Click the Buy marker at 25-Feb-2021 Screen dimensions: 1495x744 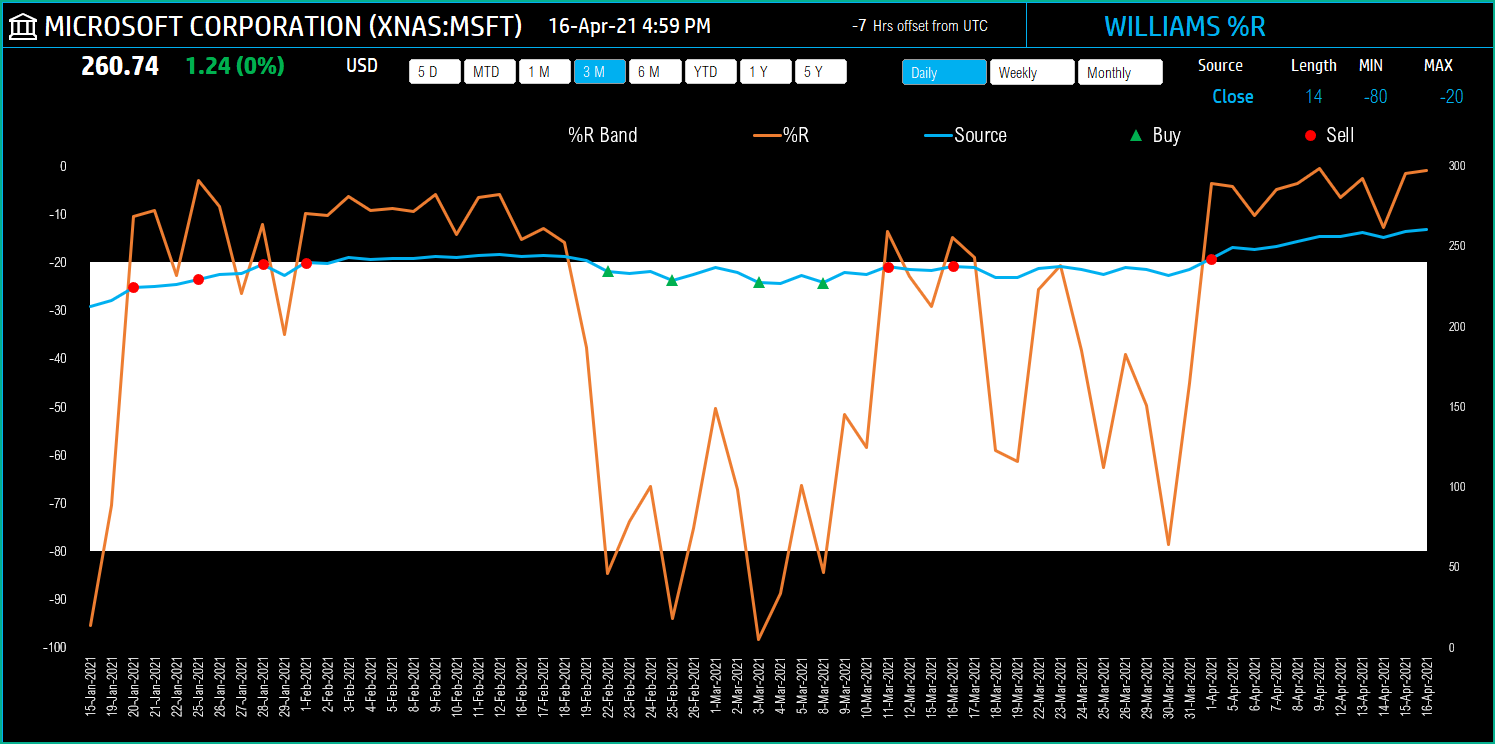(x=672, y=280)
